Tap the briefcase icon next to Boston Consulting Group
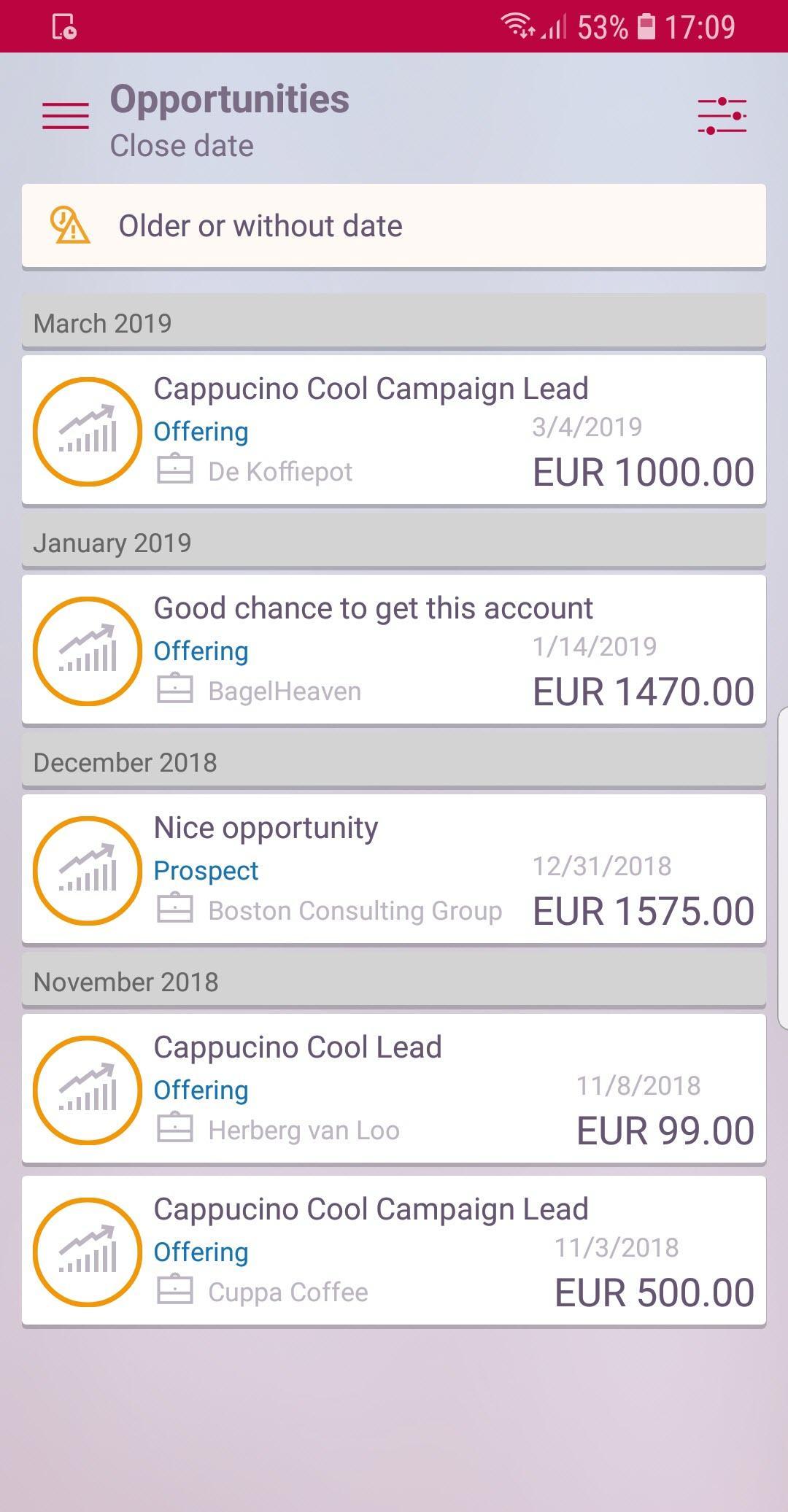This screenshot has width=788, height=1512. point(175,909)
